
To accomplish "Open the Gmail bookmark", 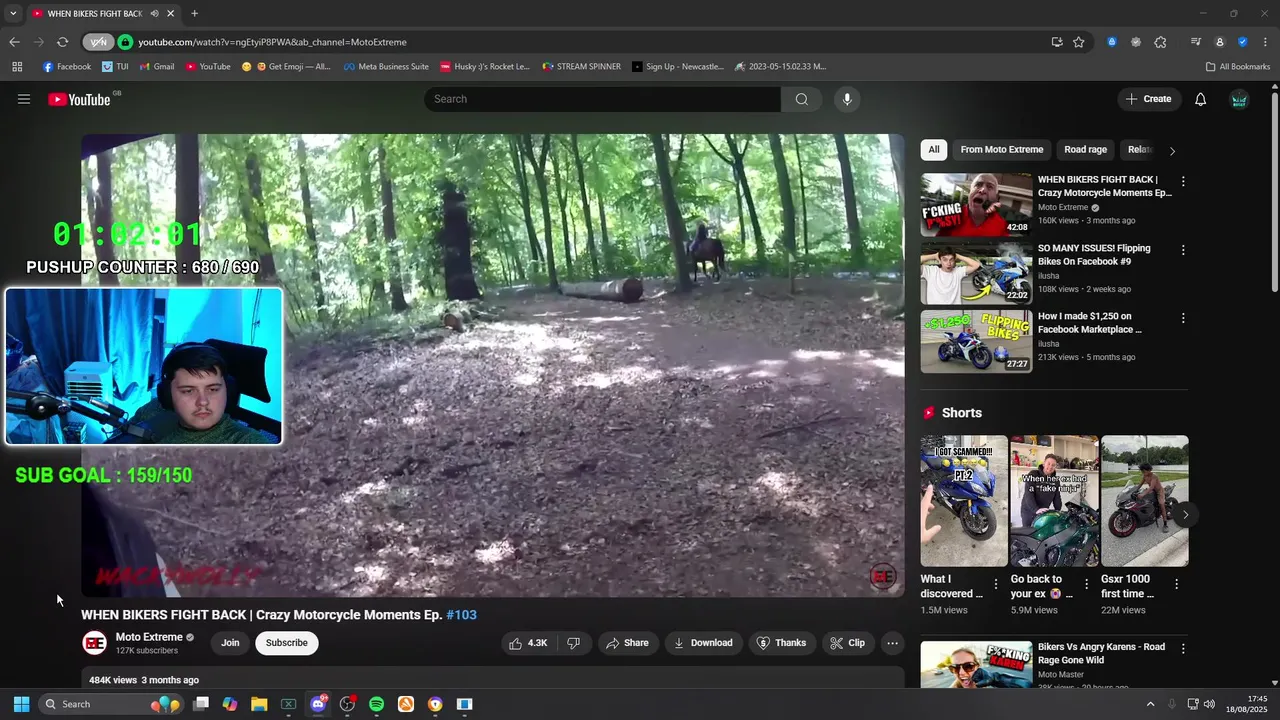I will [157, 67].
